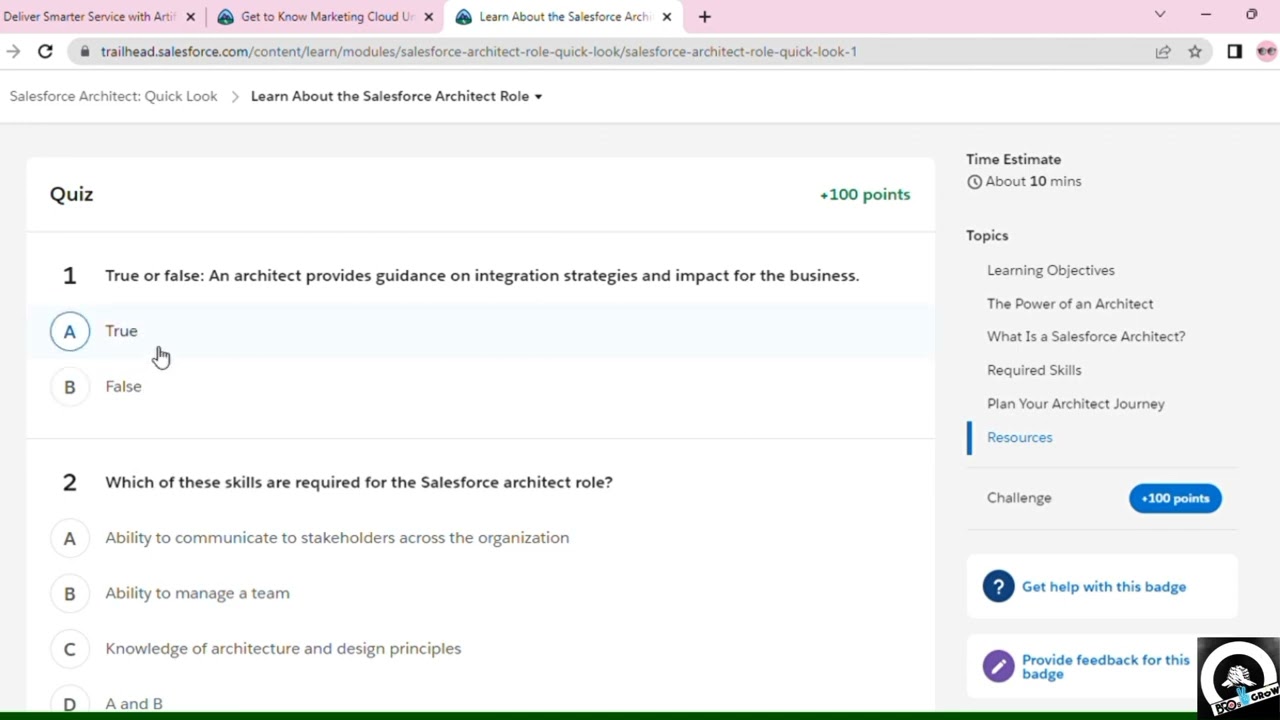
Task: Go forward in browser history
Action: (13, 52)
